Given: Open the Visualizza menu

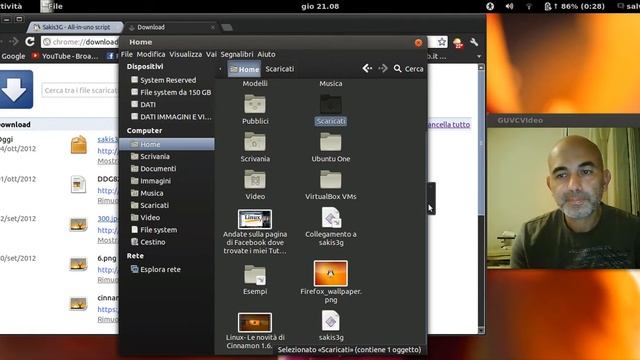Looking at the screenshot, I should [186, 54].
